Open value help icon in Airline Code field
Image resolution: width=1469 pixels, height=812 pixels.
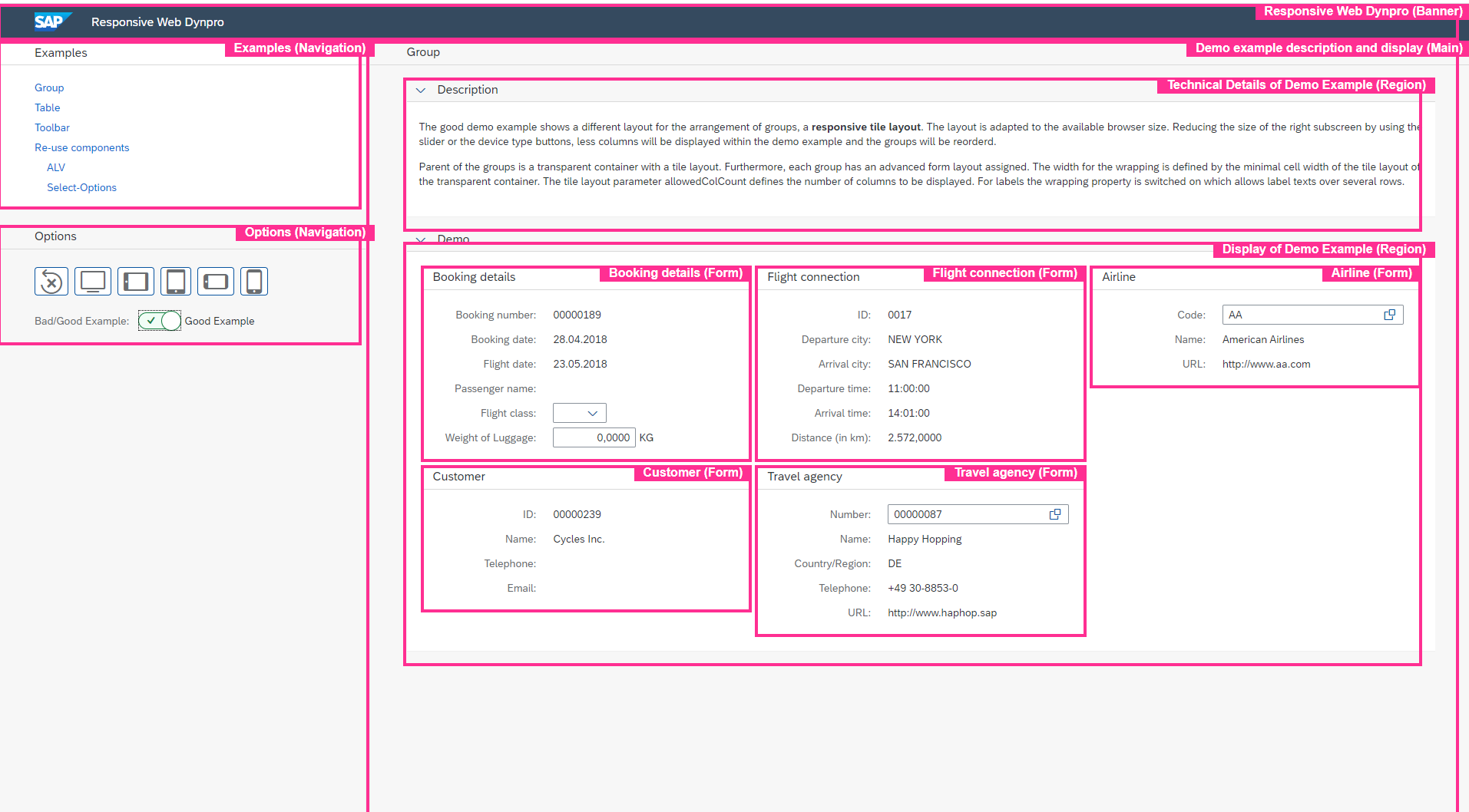pyautogui.click(x=1389, y=315)
